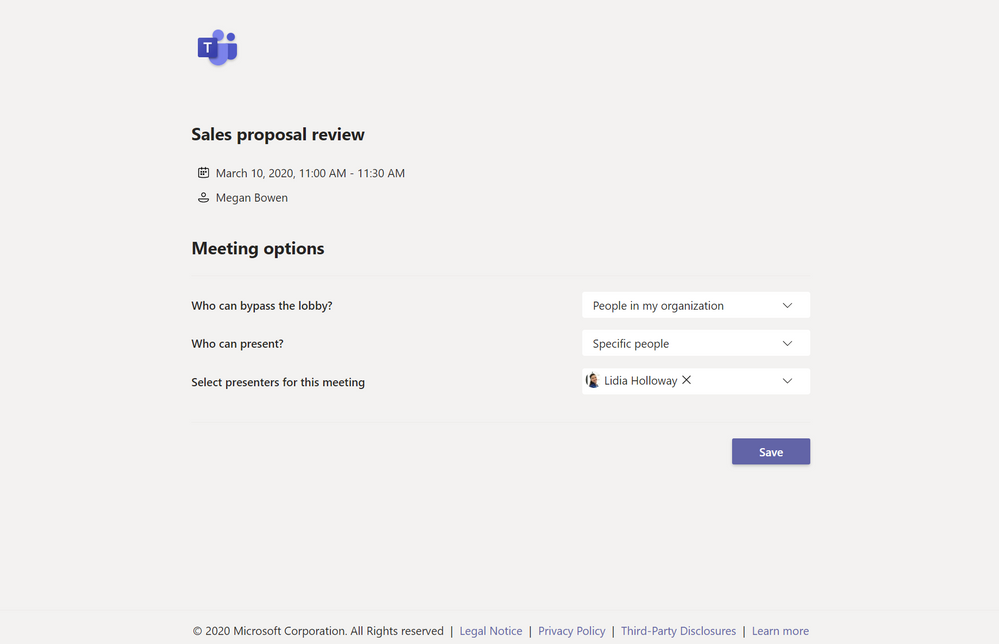Click the 'Who can bypass the lobby?' label
The height and width of the screenshot is (644, 999).
click(x=261, y=306)
